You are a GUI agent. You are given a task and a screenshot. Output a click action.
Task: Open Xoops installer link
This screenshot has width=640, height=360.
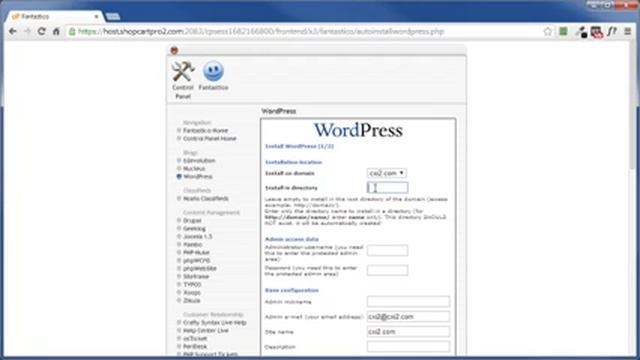(191, 292)
